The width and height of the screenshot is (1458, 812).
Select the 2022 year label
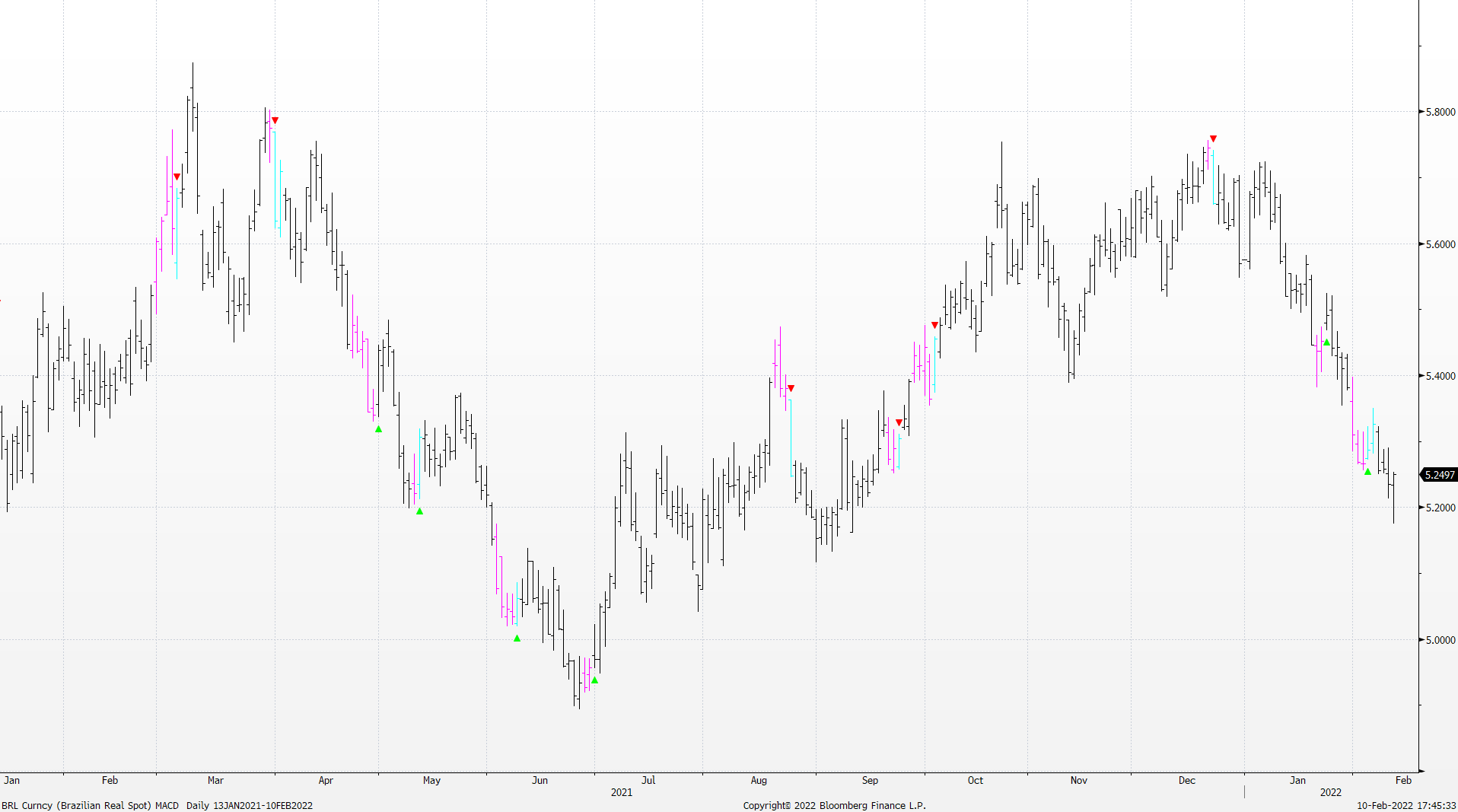click(1330, 792)
